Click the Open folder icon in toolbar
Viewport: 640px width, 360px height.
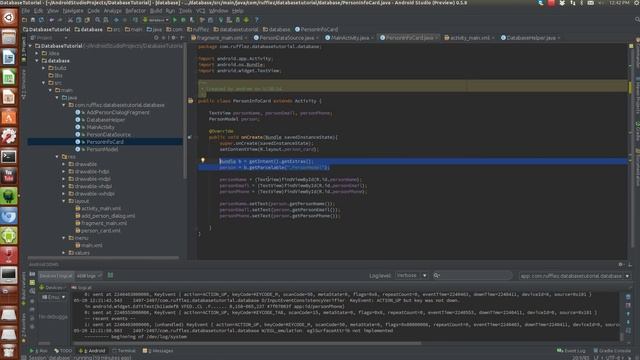click(25, 20)
